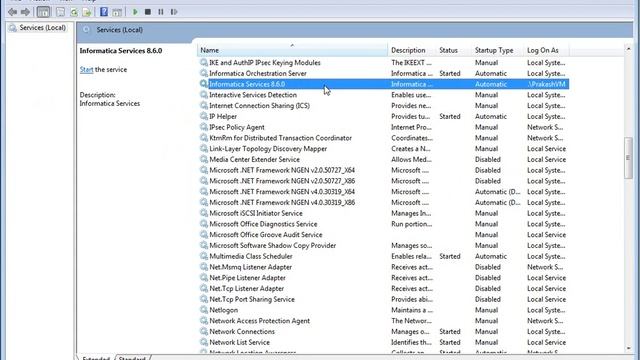Sort by the Log On As column header
640x360 pixels.
(x=546, y=50)
